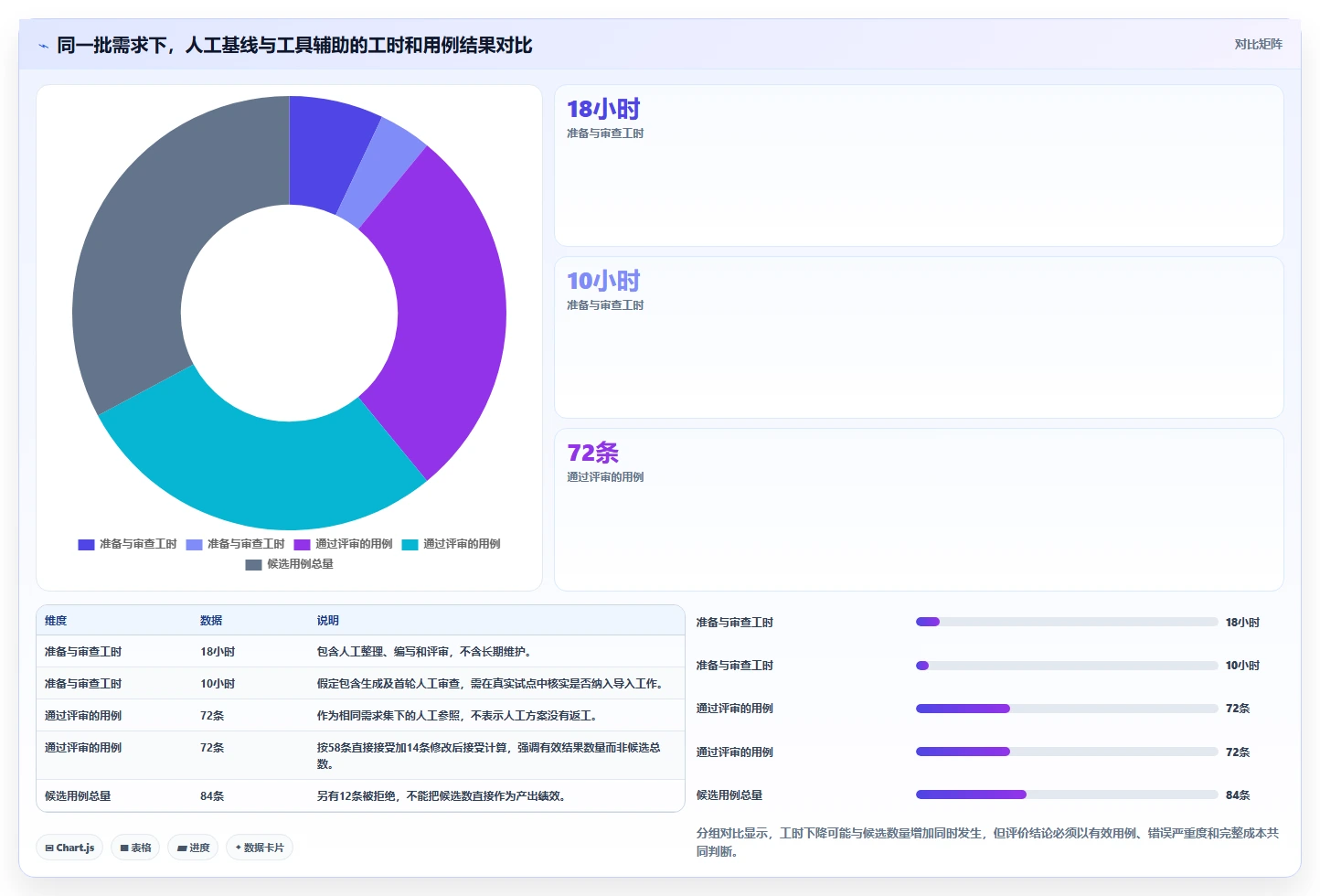Image resolution: width=1320 pixels, height=896 pixels.
Task: Click the 进度 chip
Action: [193, 848]
